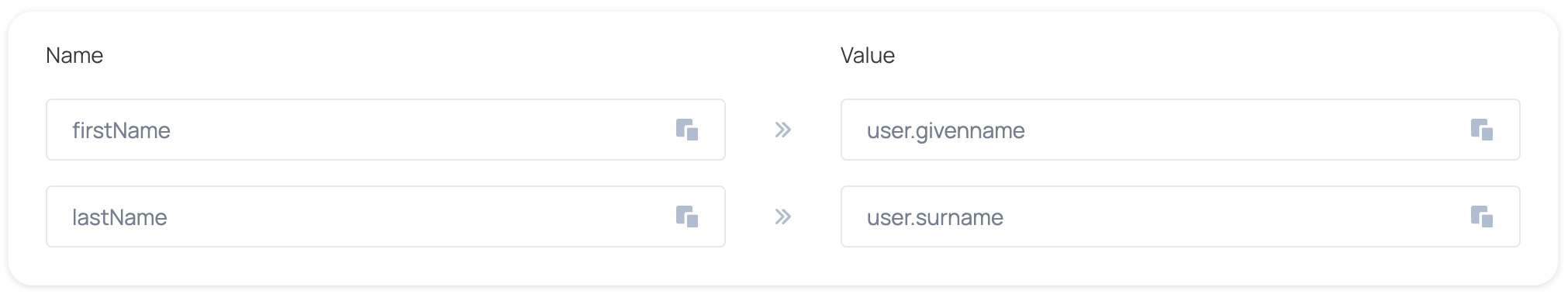Select the lastName text
Image resolution: width=1568 pixels, height=298 pixels.
pos(119,217)
